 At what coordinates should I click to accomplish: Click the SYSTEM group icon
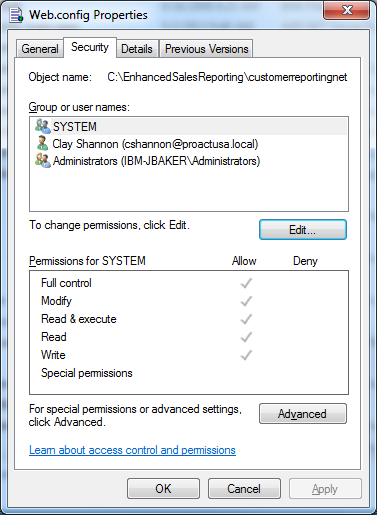[x=43, y=126]
